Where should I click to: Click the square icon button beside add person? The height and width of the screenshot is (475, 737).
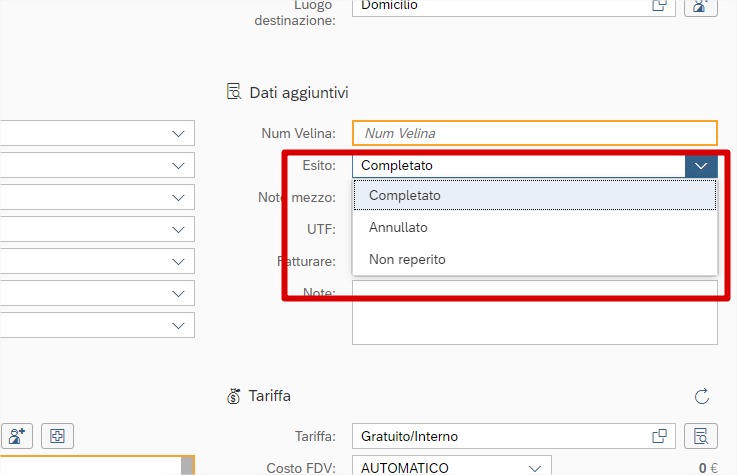(x=57, y=436)
